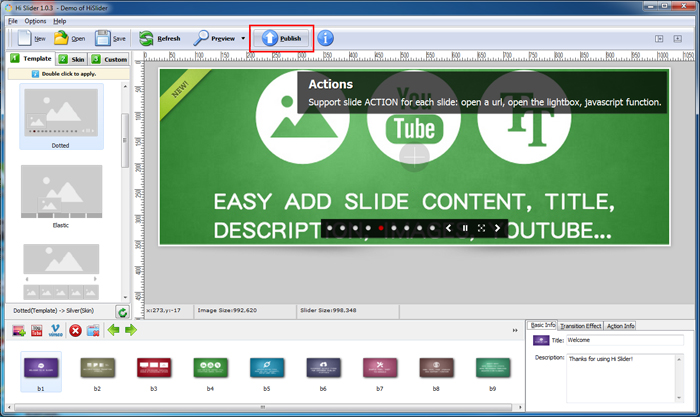Open the Help menu
Screen dimensions: 700x417
[60, 21]
